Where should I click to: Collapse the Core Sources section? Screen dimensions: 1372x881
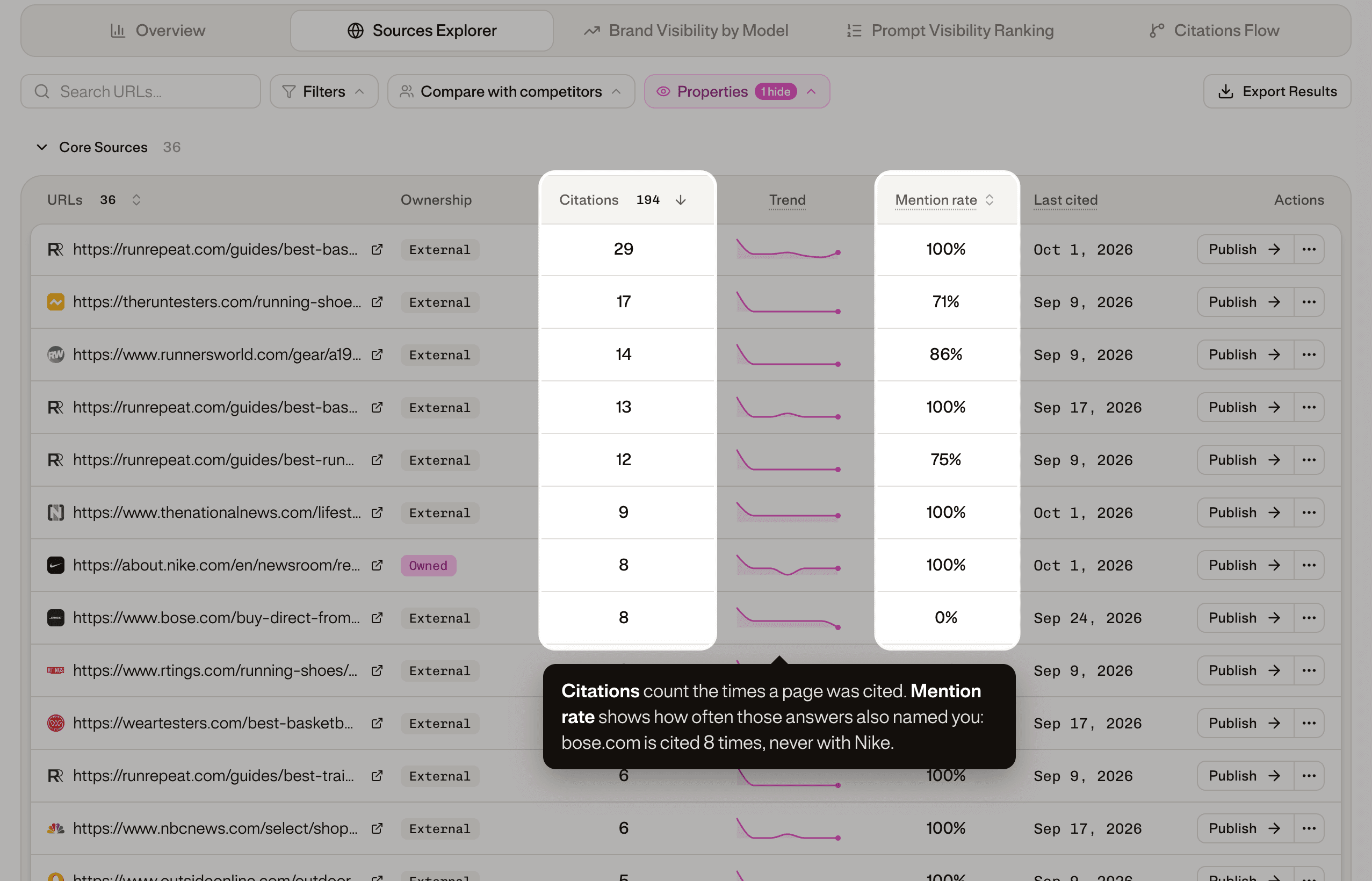tap(42, 147)
